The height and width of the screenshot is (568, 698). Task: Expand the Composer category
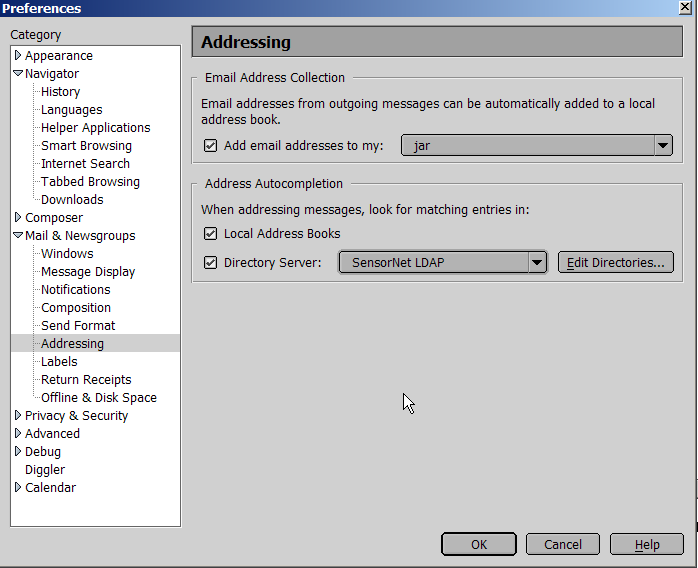tap(18, 217)
